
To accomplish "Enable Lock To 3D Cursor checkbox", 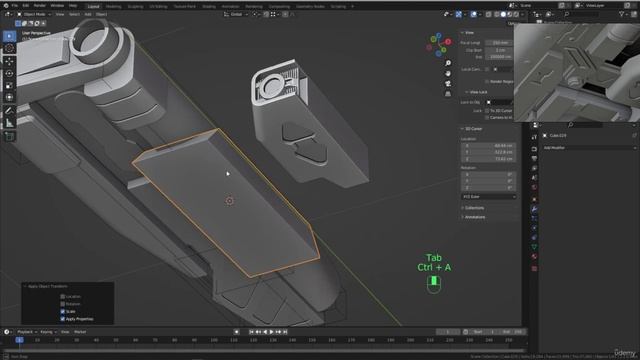I will tap(487, 111).
